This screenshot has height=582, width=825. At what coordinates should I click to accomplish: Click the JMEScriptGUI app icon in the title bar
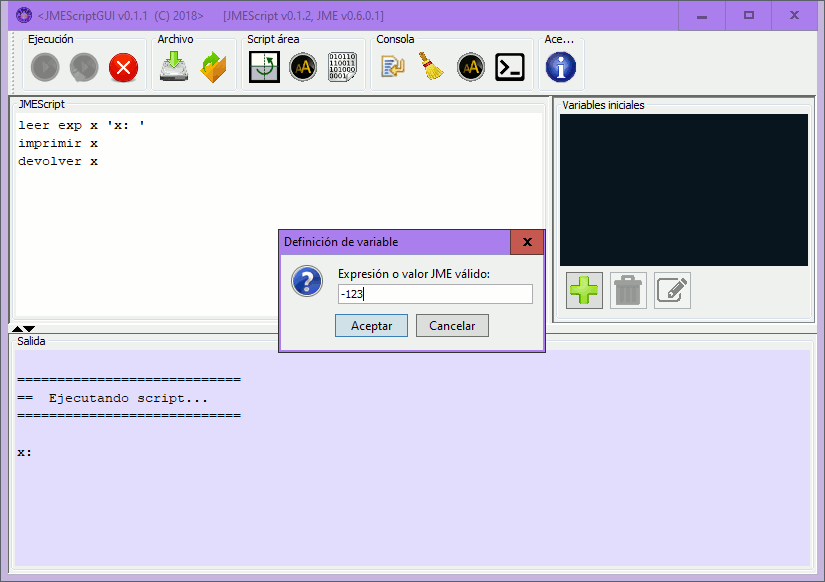point(24,15)
